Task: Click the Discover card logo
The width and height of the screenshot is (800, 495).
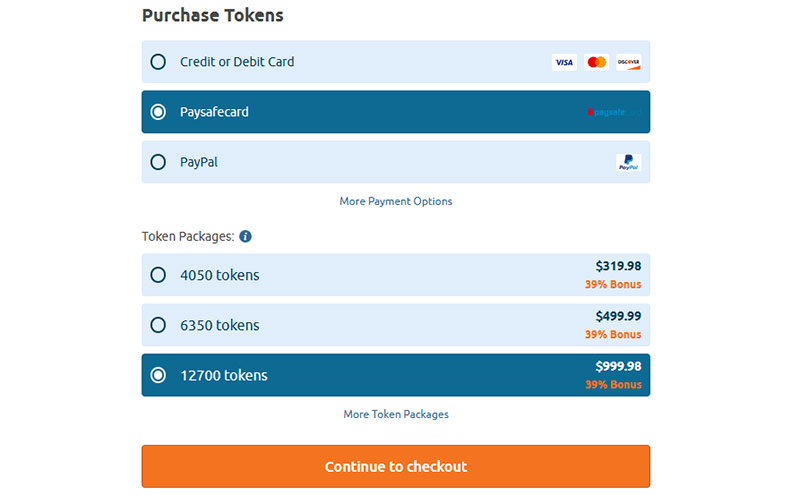Action: click(x=629, y=62)
